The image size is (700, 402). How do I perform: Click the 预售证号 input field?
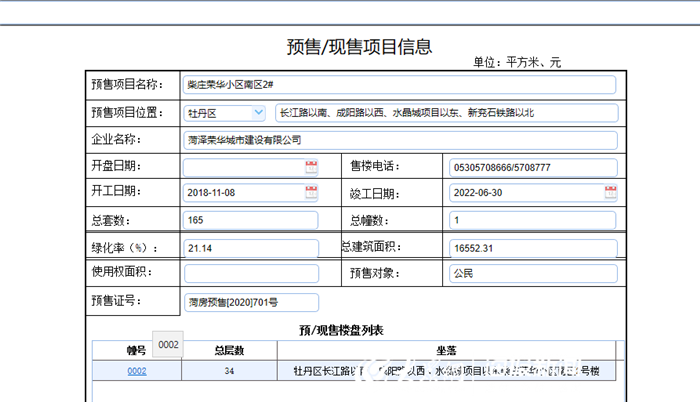point(251,302)
